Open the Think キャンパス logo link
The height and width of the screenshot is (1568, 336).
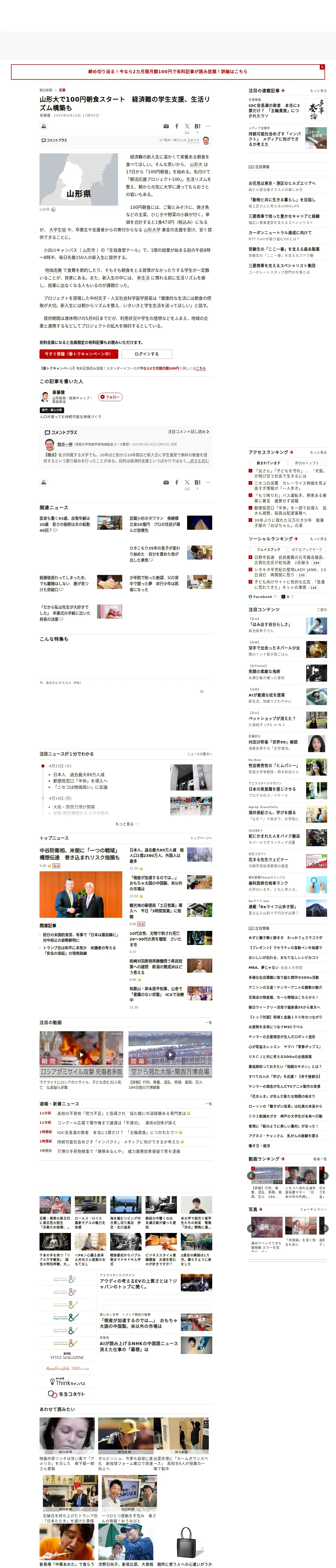tap(66, 1382)
